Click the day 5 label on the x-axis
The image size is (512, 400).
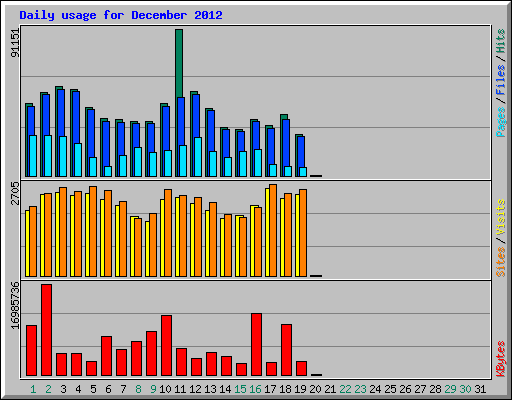(93, 389)
